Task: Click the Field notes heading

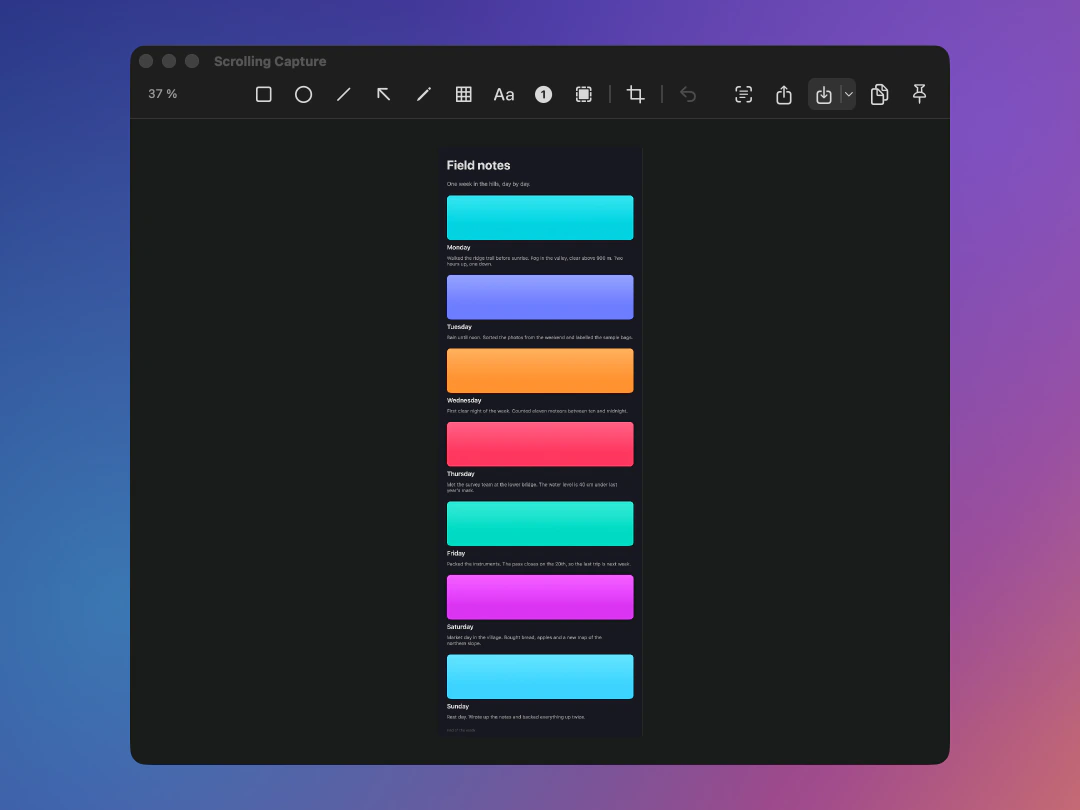Action: pyautogui.click(x=478, y=165)
